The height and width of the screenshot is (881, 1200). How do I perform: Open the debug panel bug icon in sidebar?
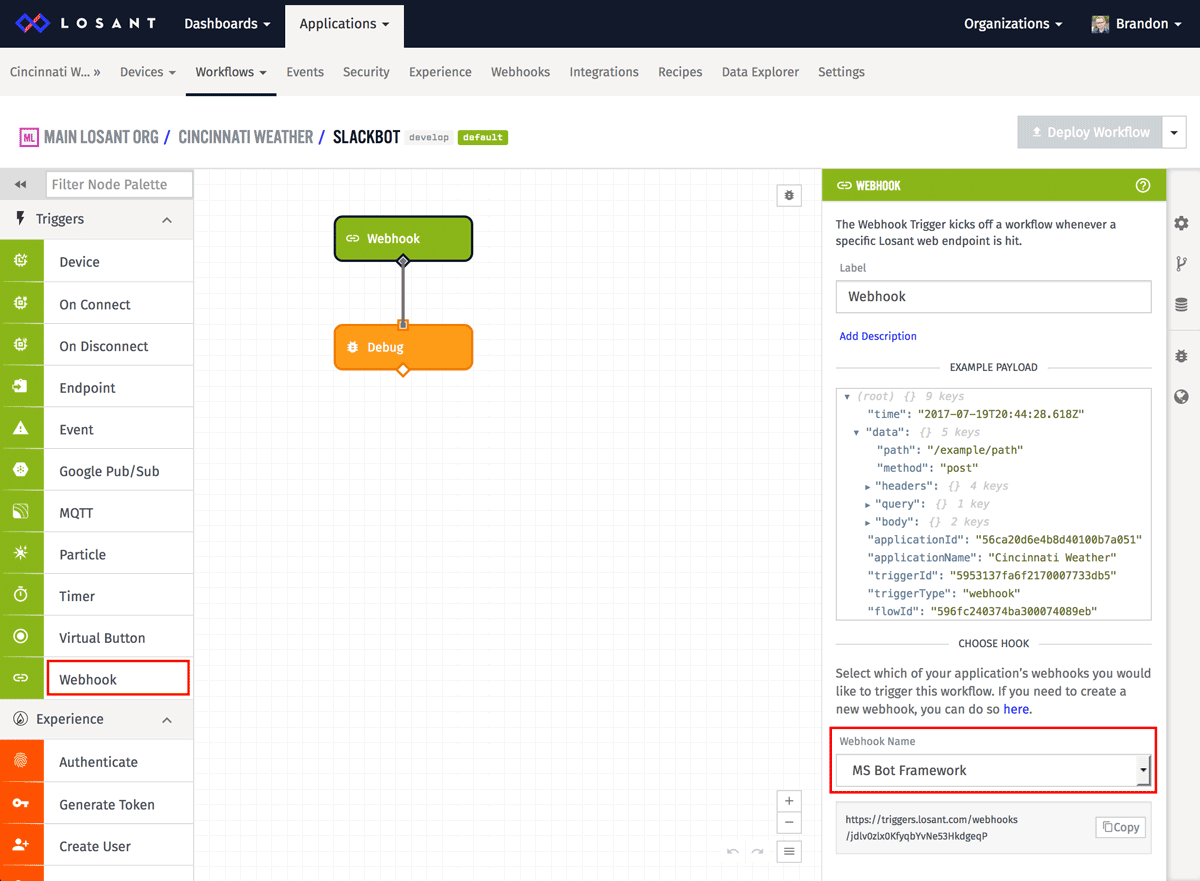(1181, 356)
